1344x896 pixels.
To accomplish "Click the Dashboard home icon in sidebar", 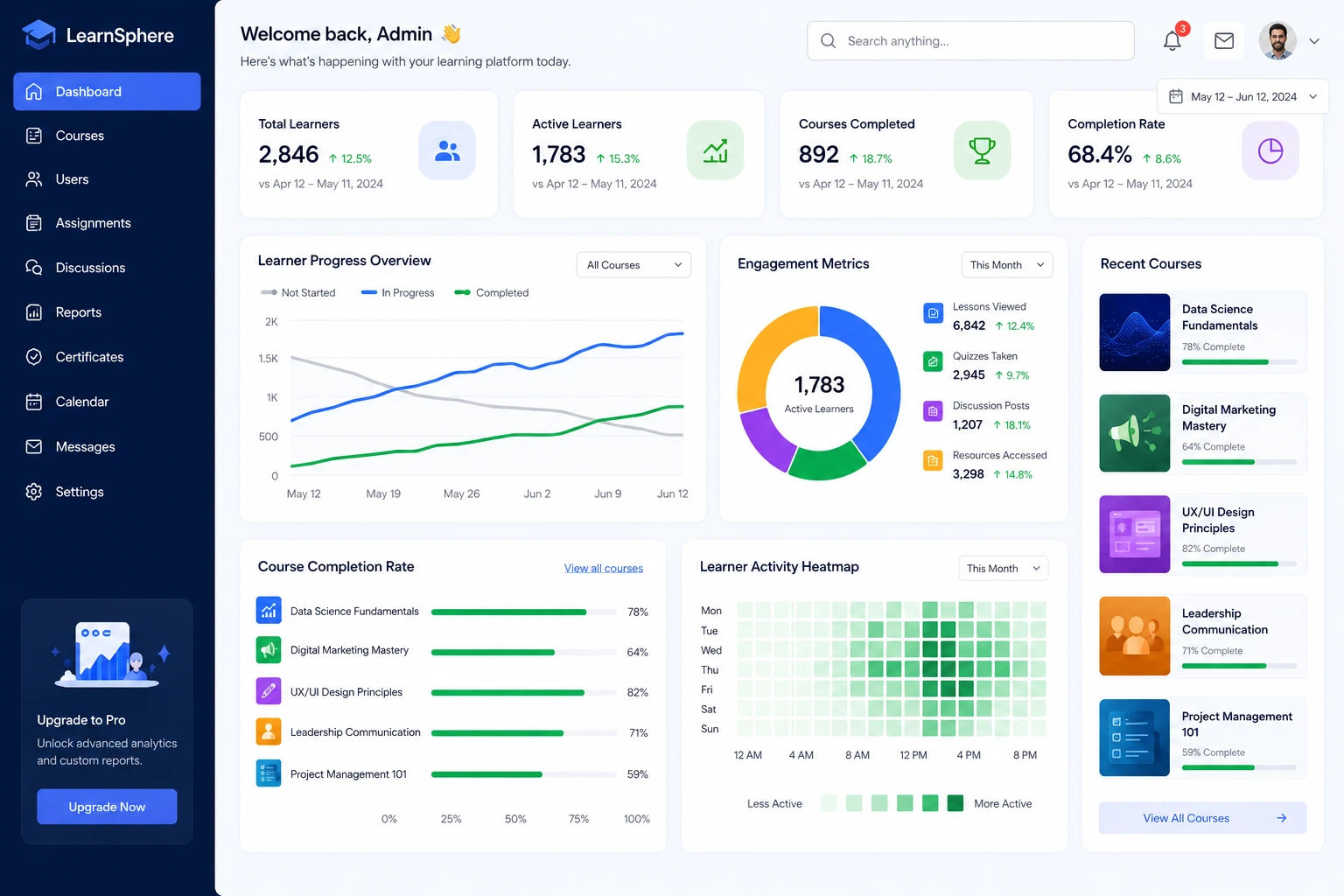I will click(34, 91).
